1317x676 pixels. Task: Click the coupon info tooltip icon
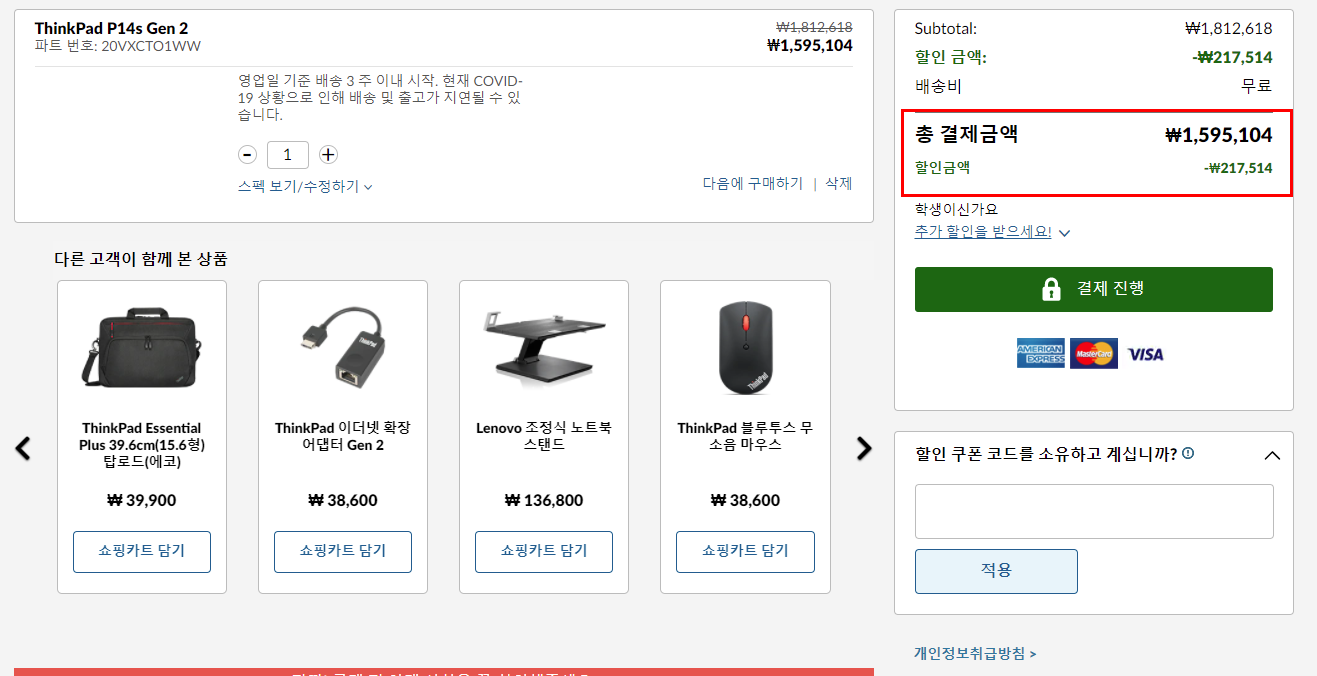[1188, 453]
